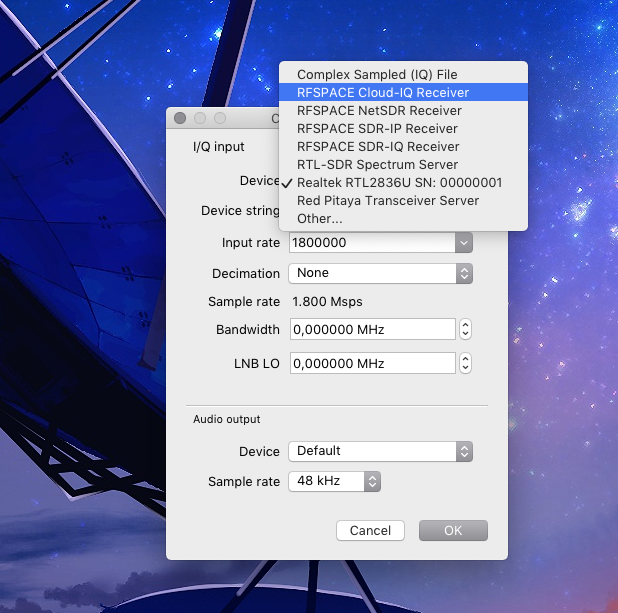Choose RTL-SDR Spectrum Server device
Screen dimensions: 618x613
(x=403, y=164)
